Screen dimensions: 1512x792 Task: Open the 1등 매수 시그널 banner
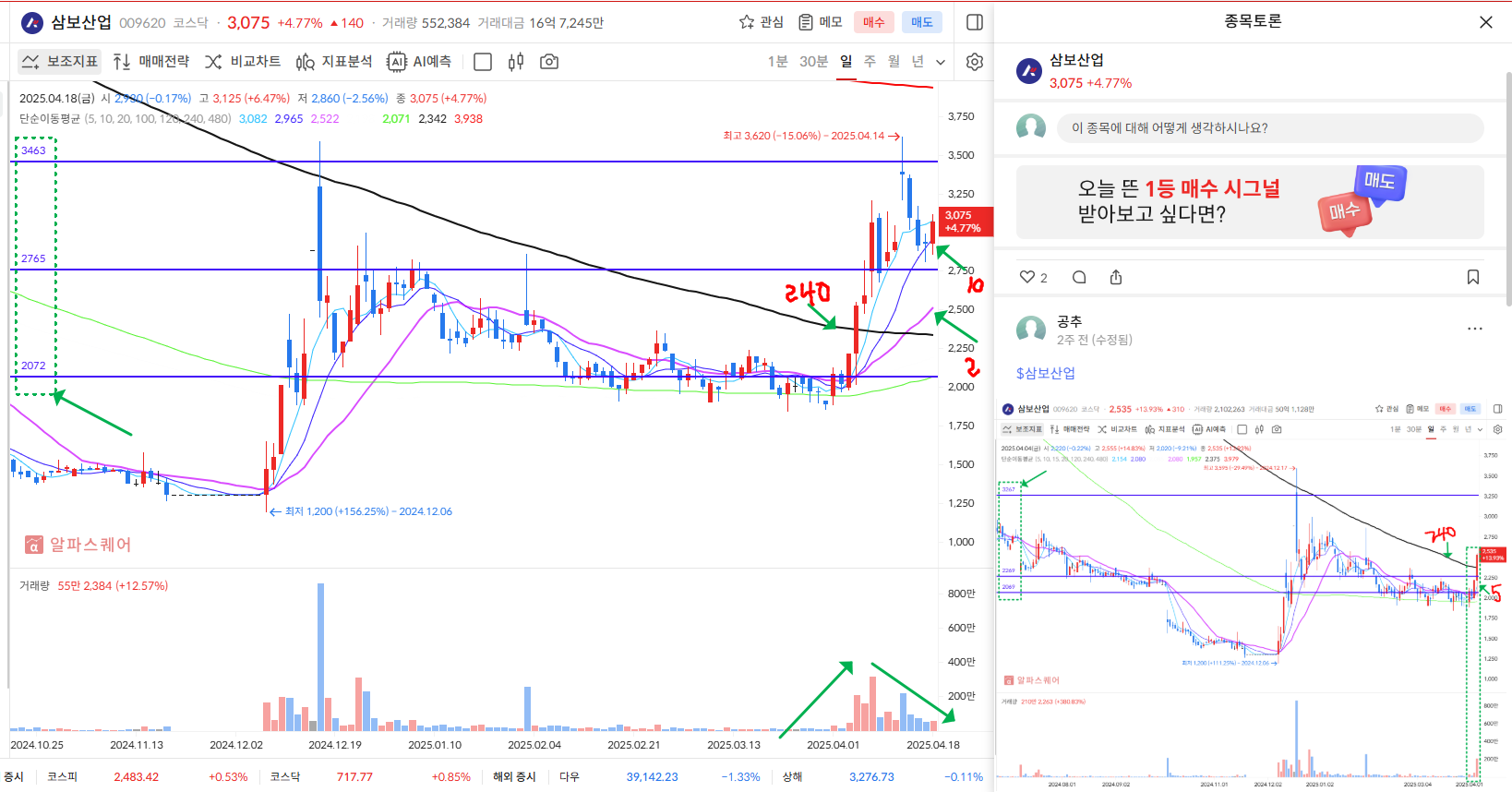pos(1250,202)
